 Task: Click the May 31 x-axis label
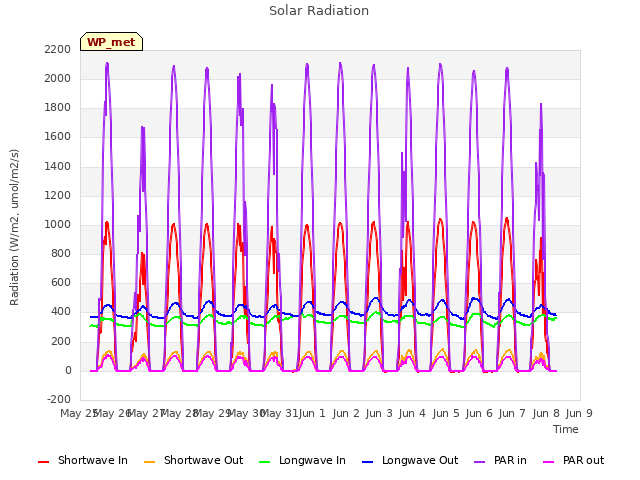coord(279,413)
